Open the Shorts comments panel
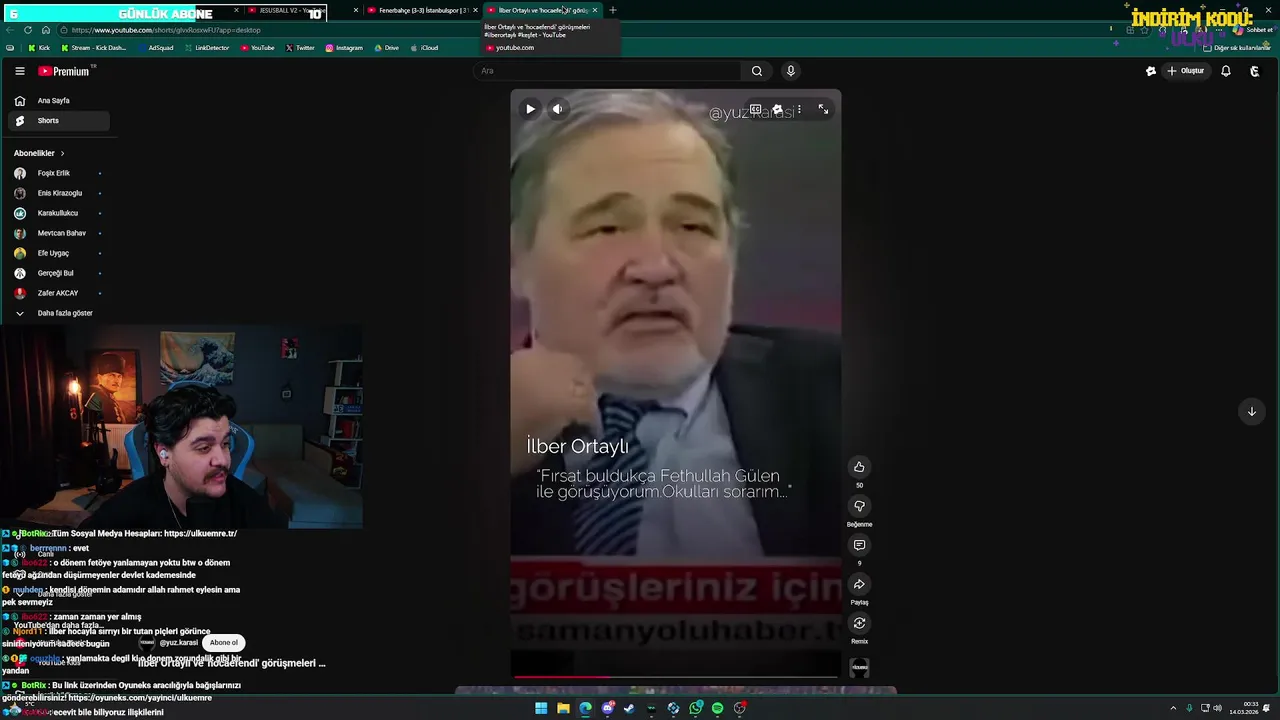The width and height of the screenshot is (1280, 720). [x=859, y=545]
